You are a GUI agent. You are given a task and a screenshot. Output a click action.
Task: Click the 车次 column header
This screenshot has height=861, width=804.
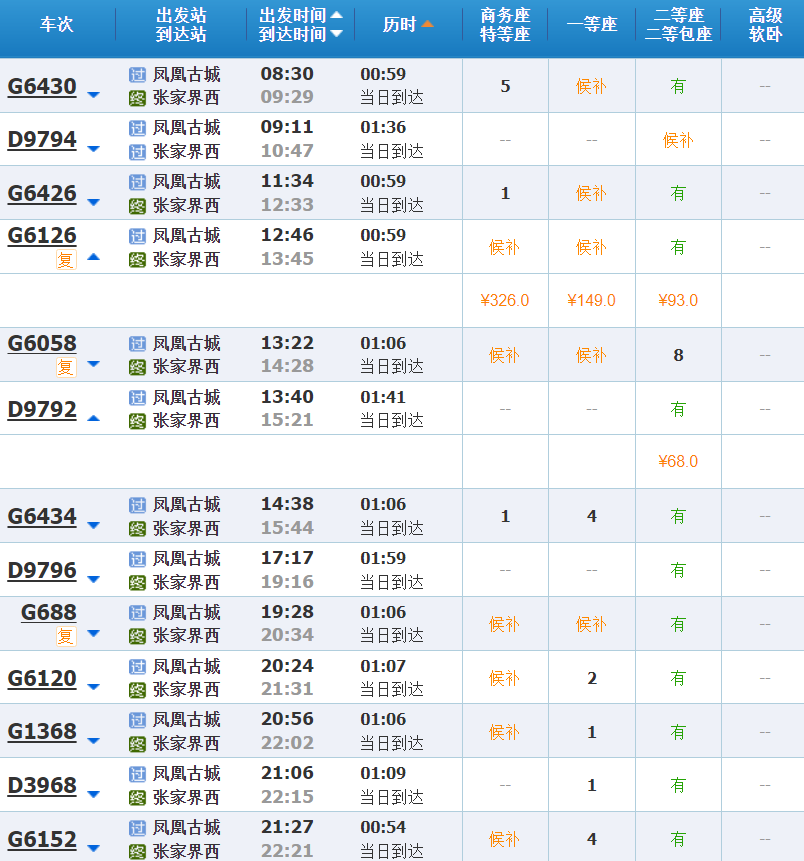(x=56, y=24)
